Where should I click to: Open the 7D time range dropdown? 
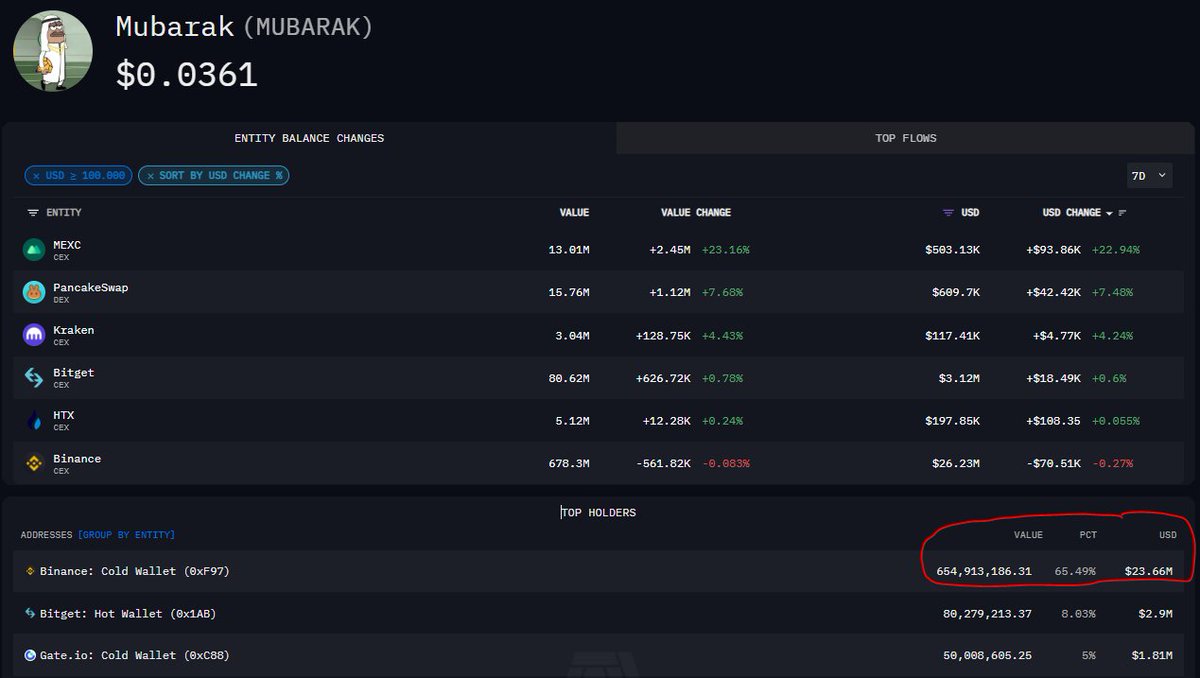click(x=1148, y=175)
